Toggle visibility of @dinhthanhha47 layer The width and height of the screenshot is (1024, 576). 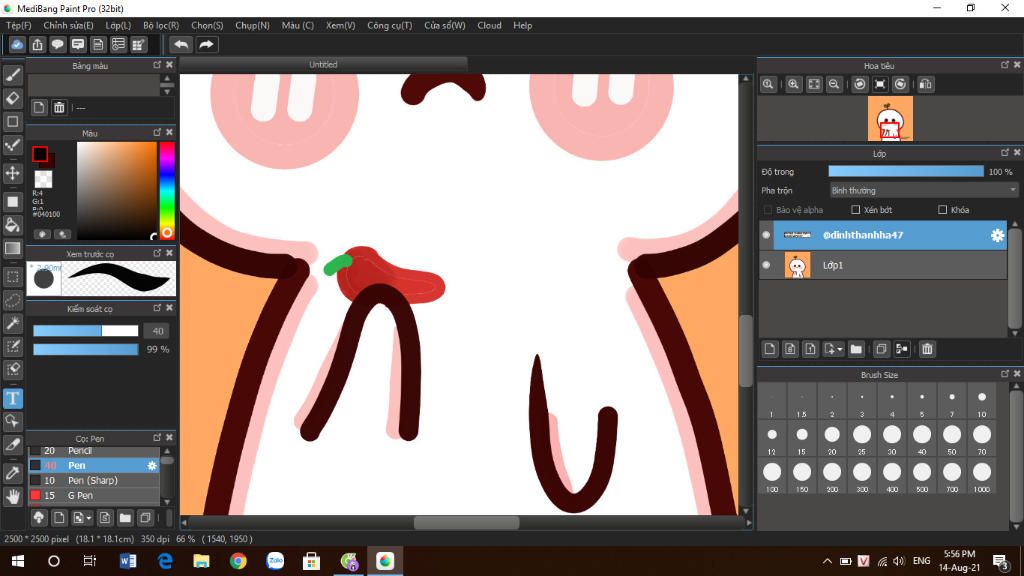(766, 235)
